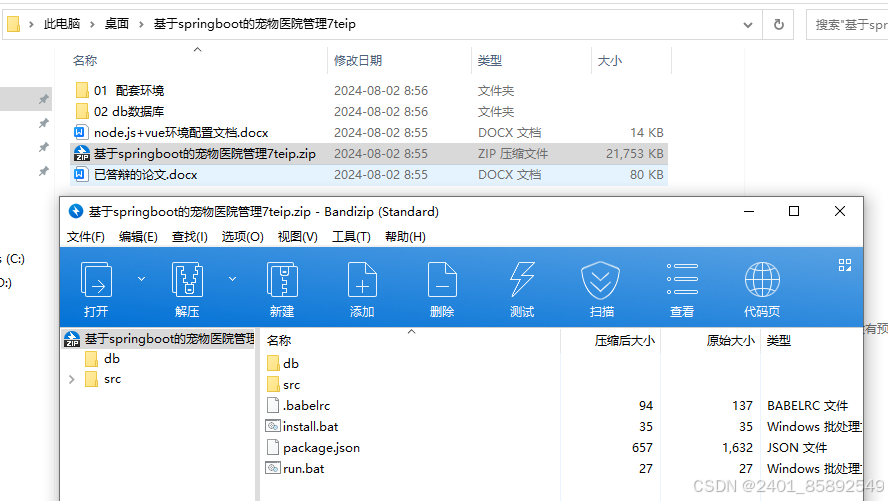This screenshot has height=501, width=888.
Task: Open the address bar history dropdown
Action: coord(748,25)
